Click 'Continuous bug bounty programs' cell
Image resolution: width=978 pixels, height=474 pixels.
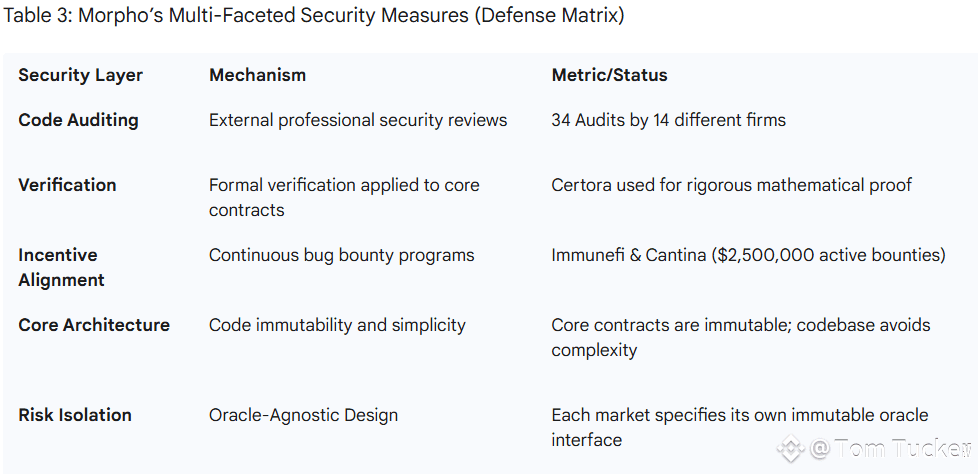[342, 255]
